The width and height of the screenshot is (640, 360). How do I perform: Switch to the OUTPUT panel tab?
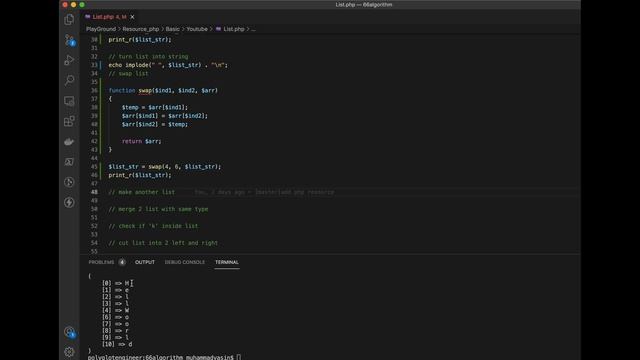pos(145,262)
